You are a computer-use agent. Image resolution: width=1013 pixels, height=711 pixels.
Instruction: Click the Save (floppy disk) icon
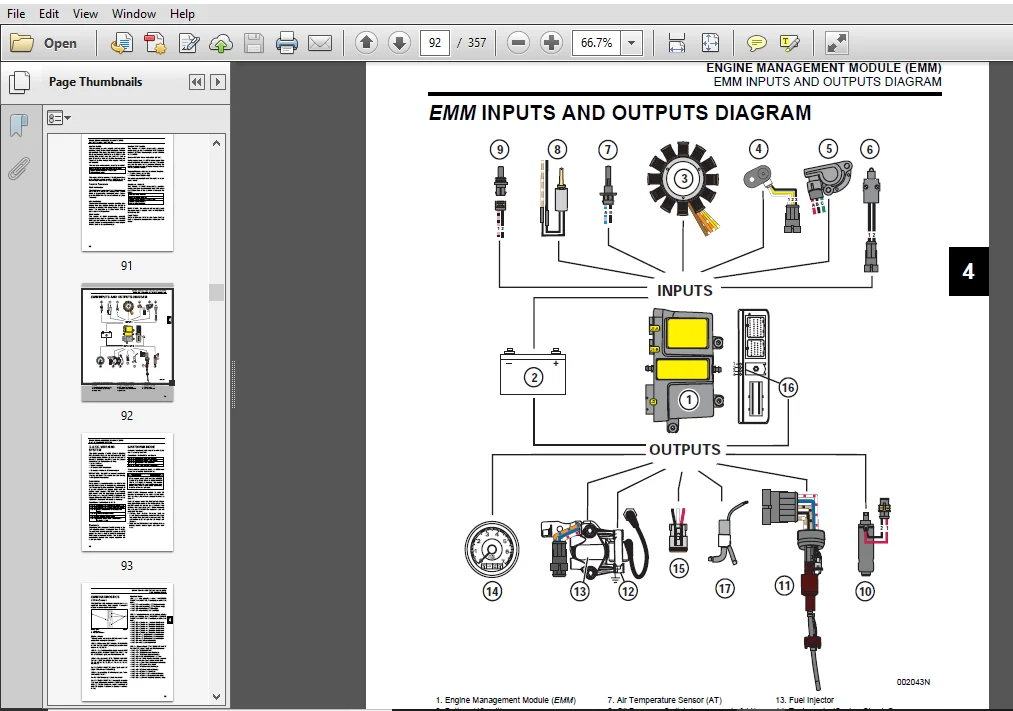click(x=254, y=43)
